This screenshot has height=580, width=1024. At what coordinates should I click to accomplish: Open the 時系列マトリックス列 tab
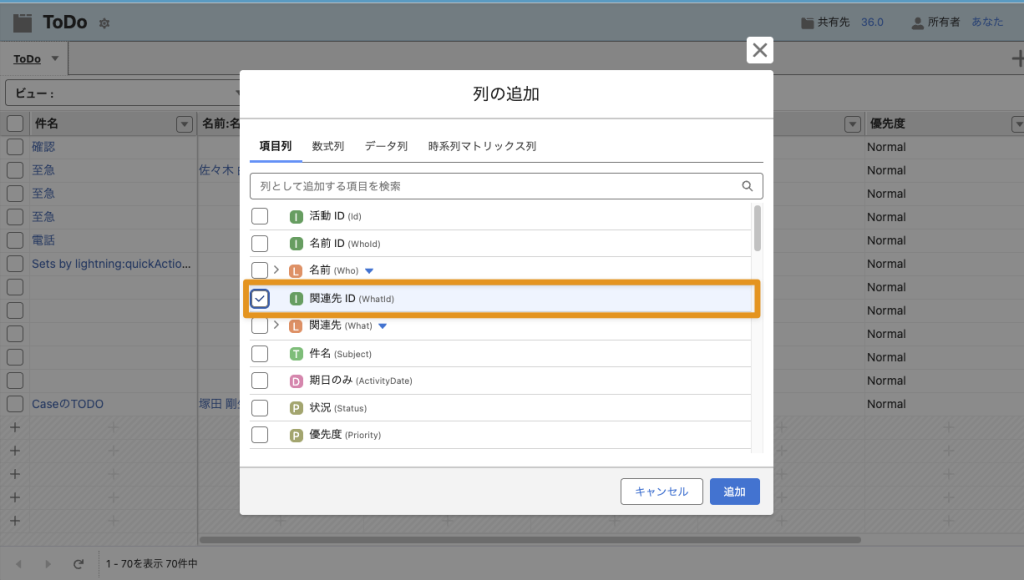point(482,146)
